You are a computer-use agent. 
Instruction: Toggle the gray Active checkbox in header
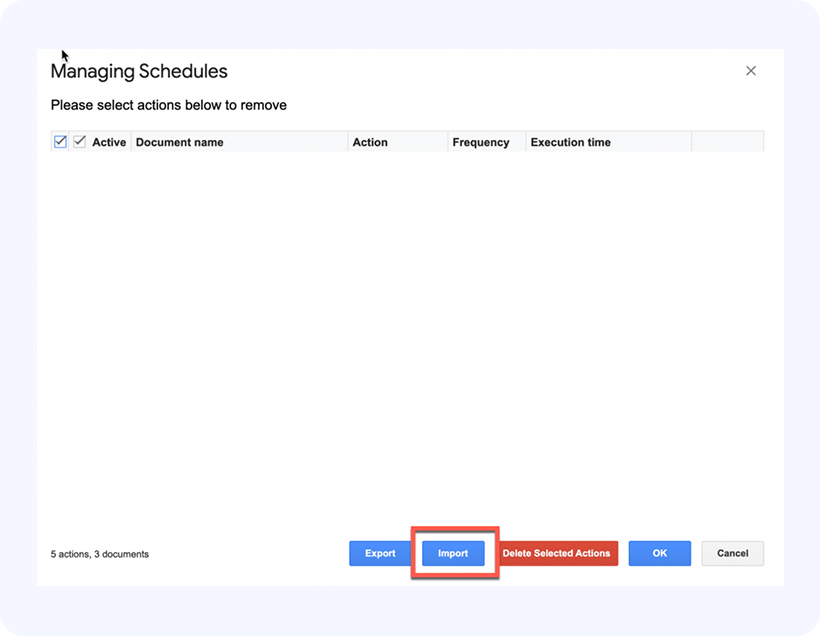pyautogui.click(x=80, y=142)
